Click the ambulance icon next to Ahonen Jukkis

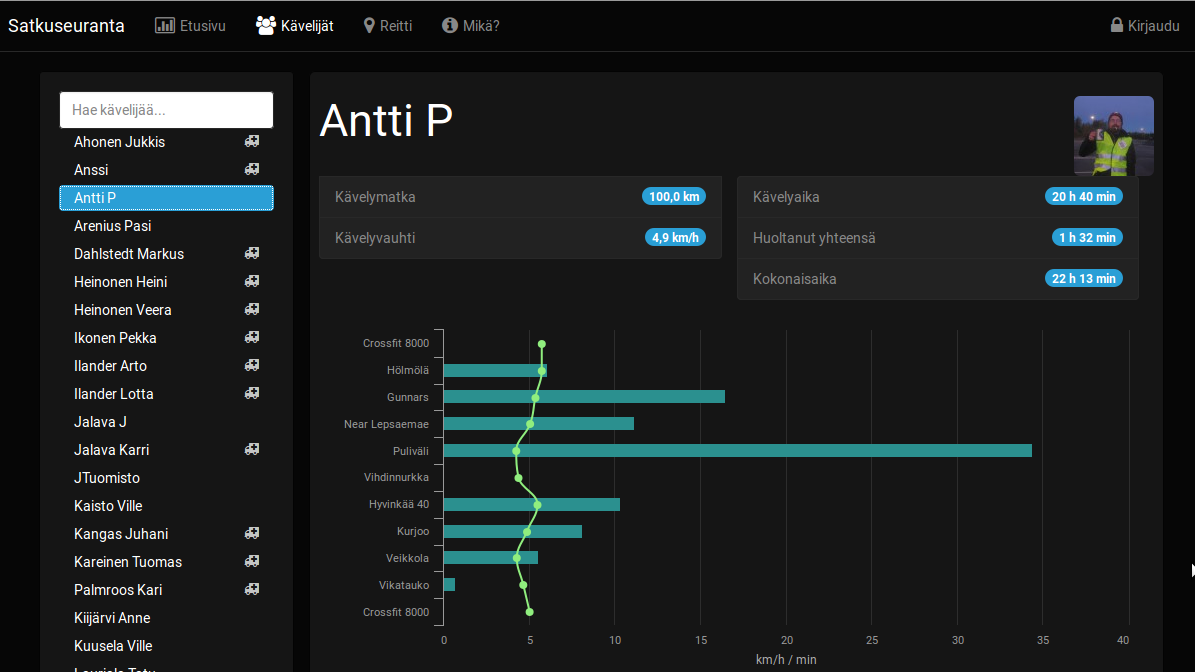click(x=252, y=141)
